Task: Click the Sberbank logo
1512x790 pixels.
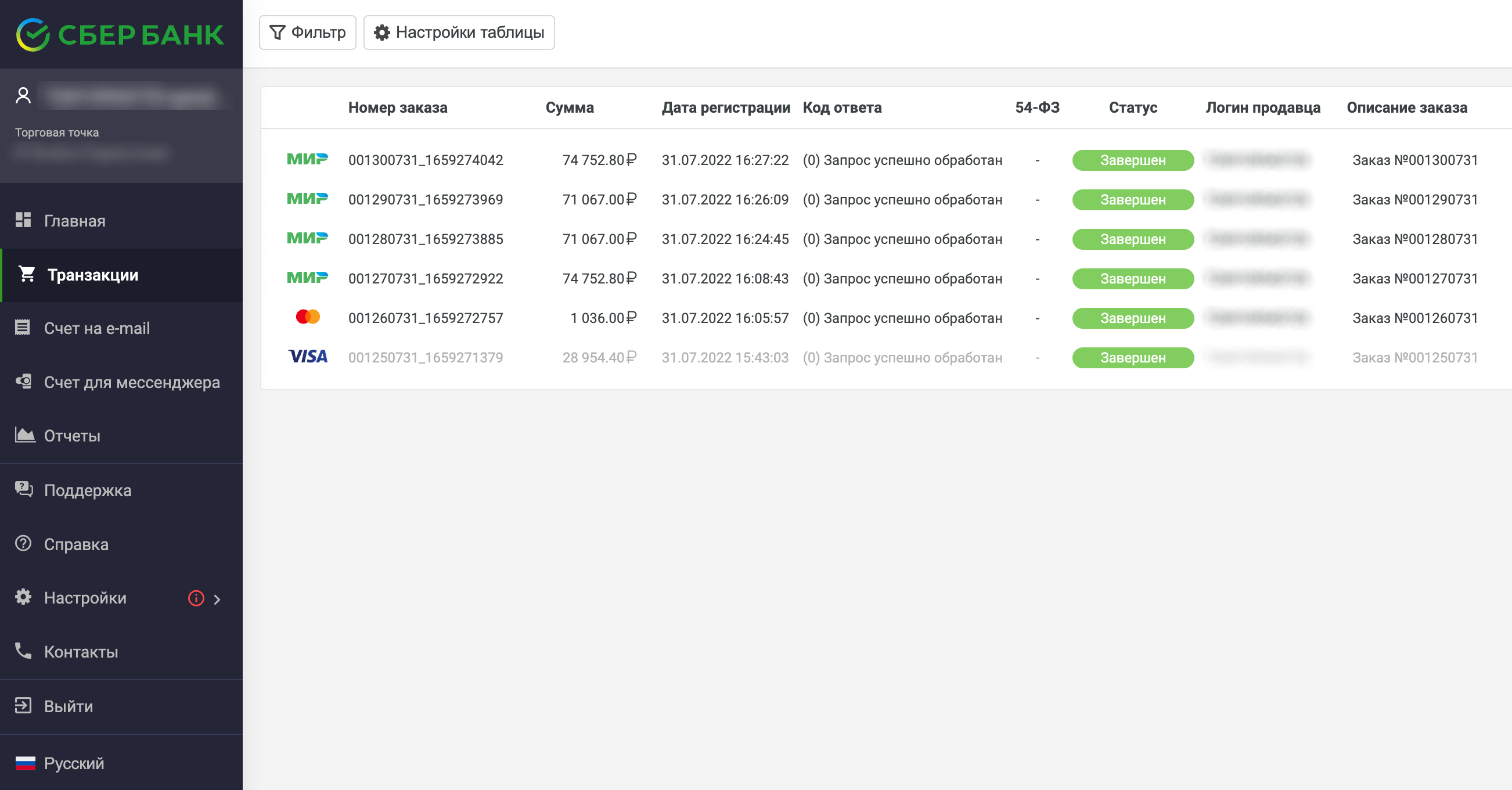Action: [x=120, y=35]
